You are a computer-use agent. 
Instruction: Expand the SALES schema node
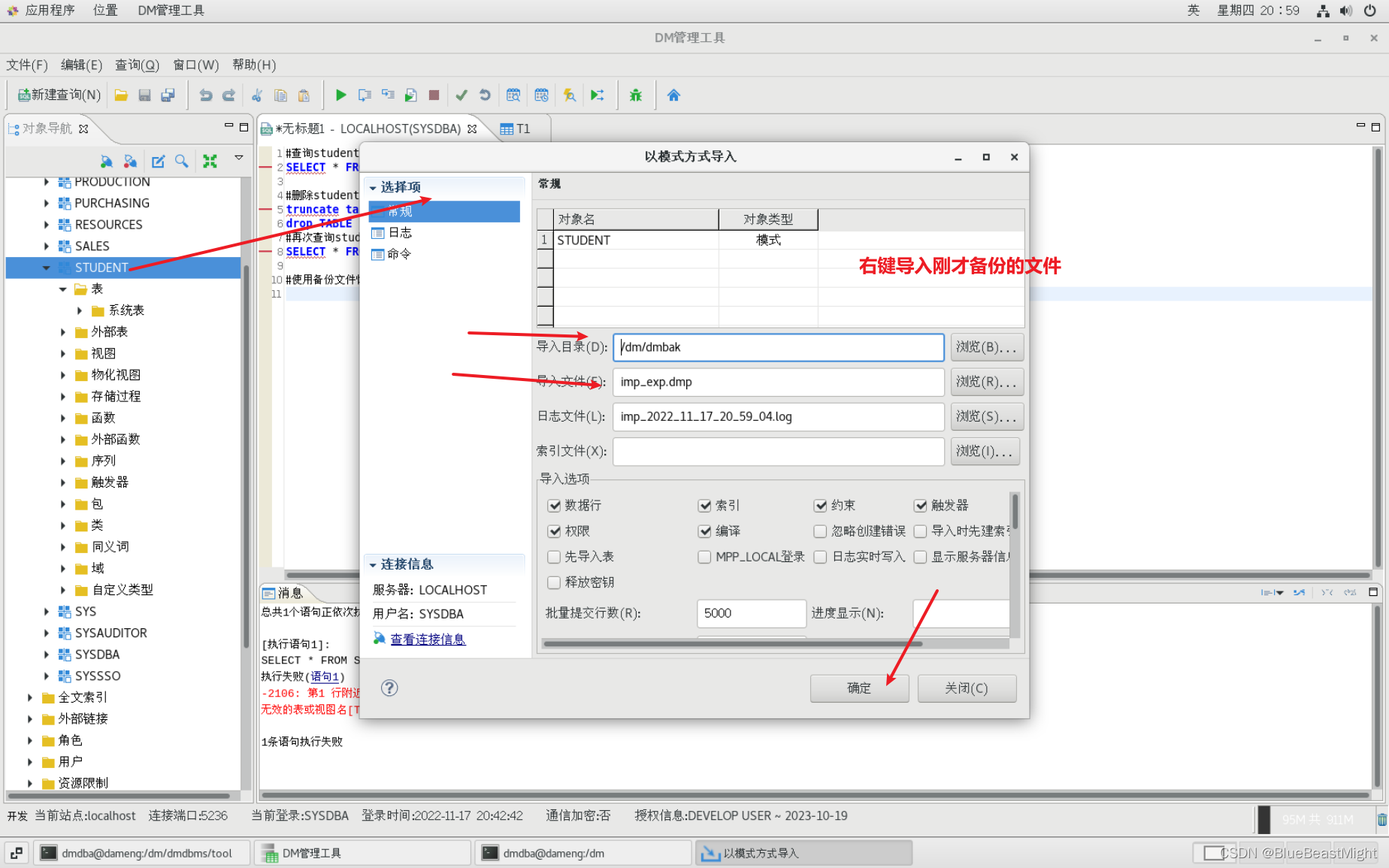click(47, 246)
